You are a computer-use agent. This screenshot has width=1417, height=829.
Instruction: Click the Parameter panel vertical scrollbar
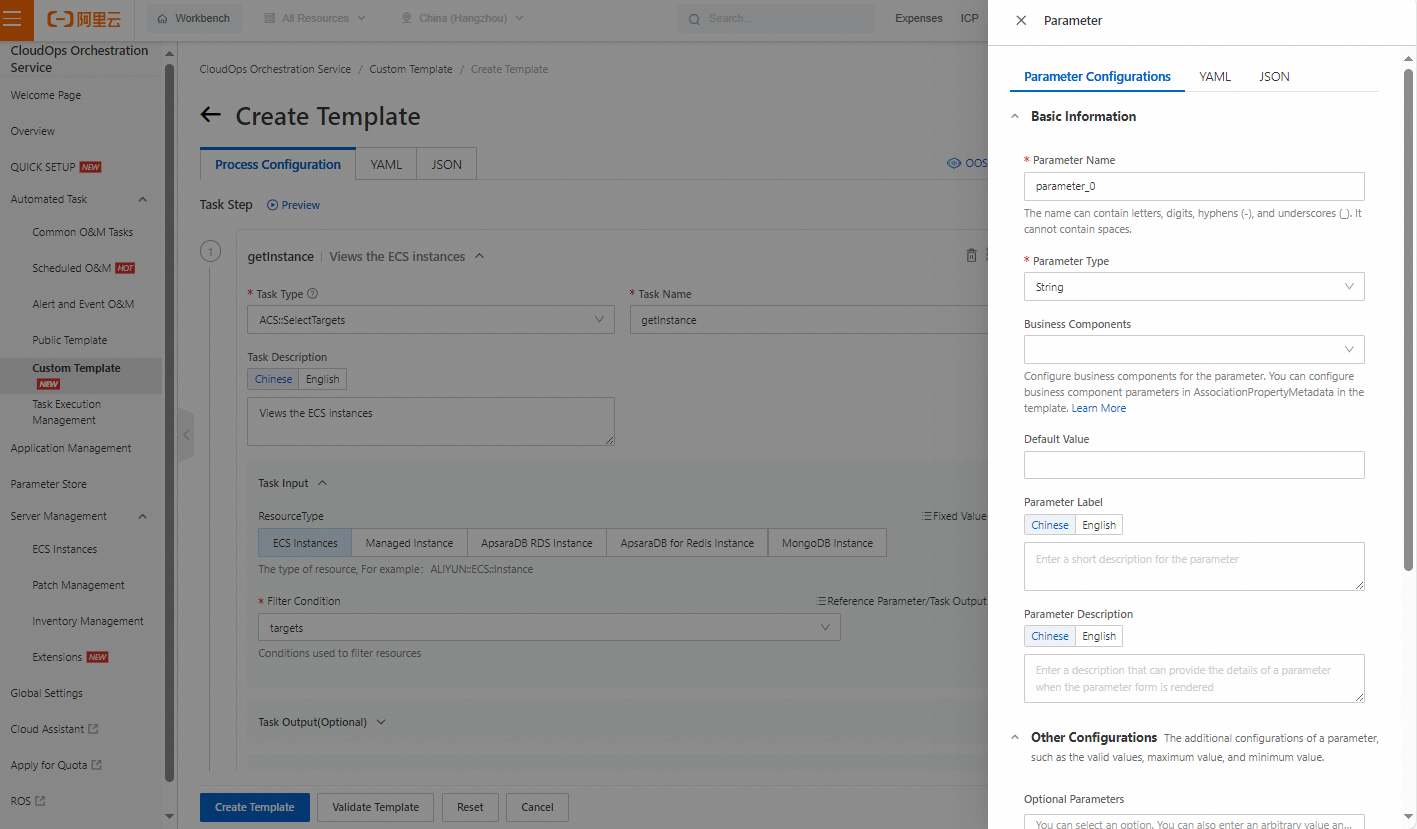click(x=1409, y=320)
